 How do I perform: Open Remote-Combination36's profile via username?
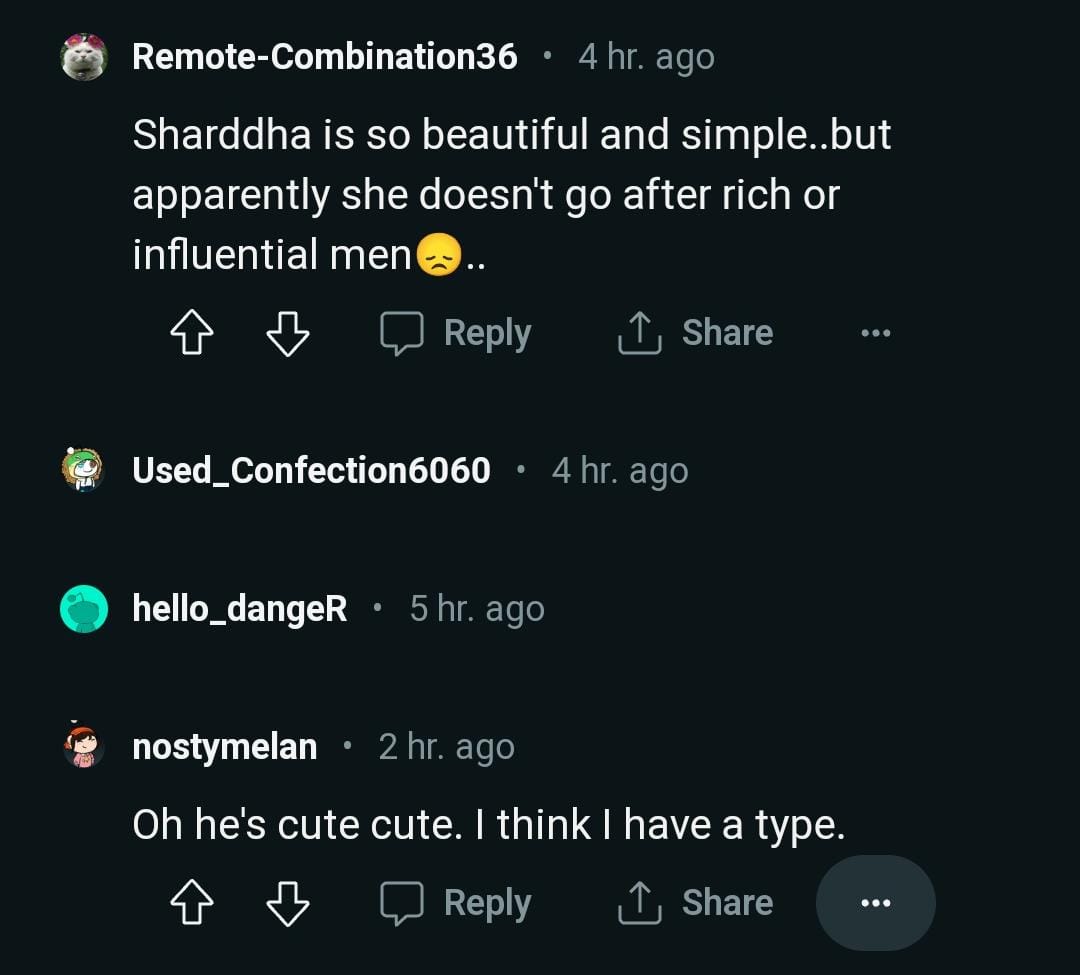(325, 57)
